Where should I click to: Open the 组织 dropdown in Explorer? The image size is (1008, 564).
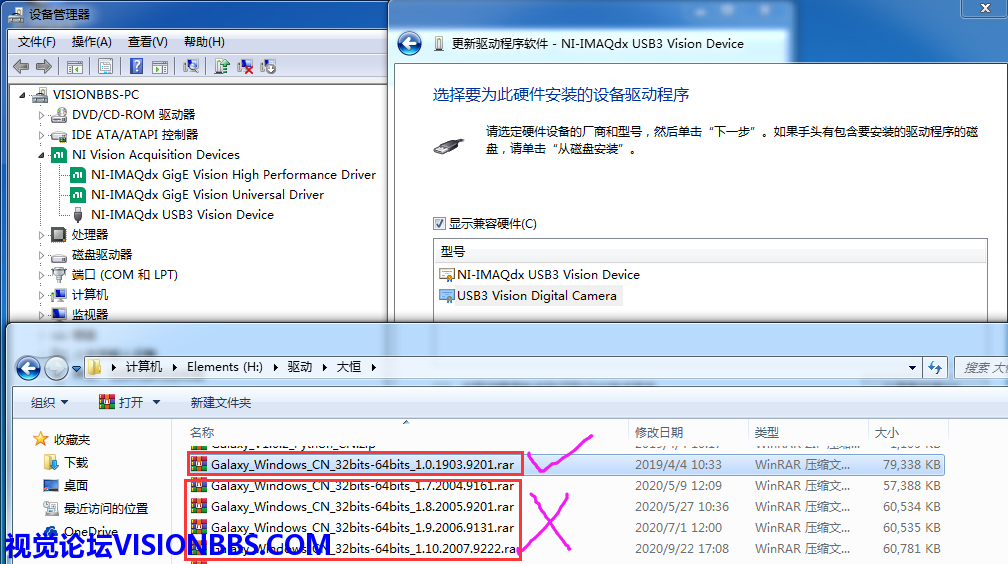pyautogui.click(x=49, y=402)
